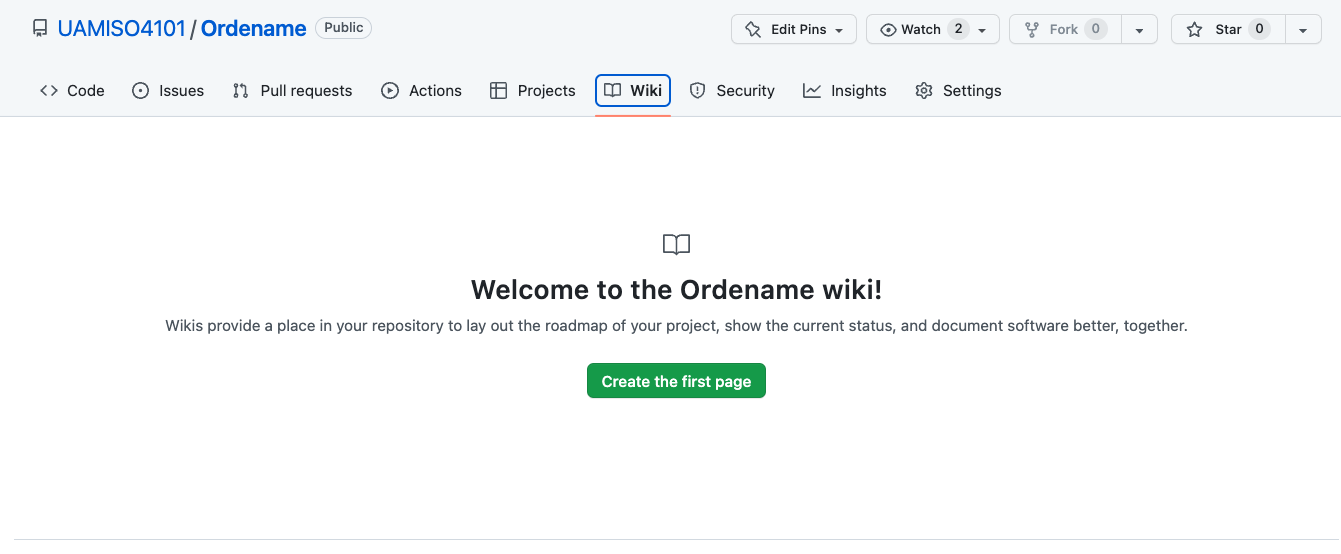Viewport: 1341px width, 554px height.
Task: Click the Issues circle-dot icon
Action: coord(140,91)
